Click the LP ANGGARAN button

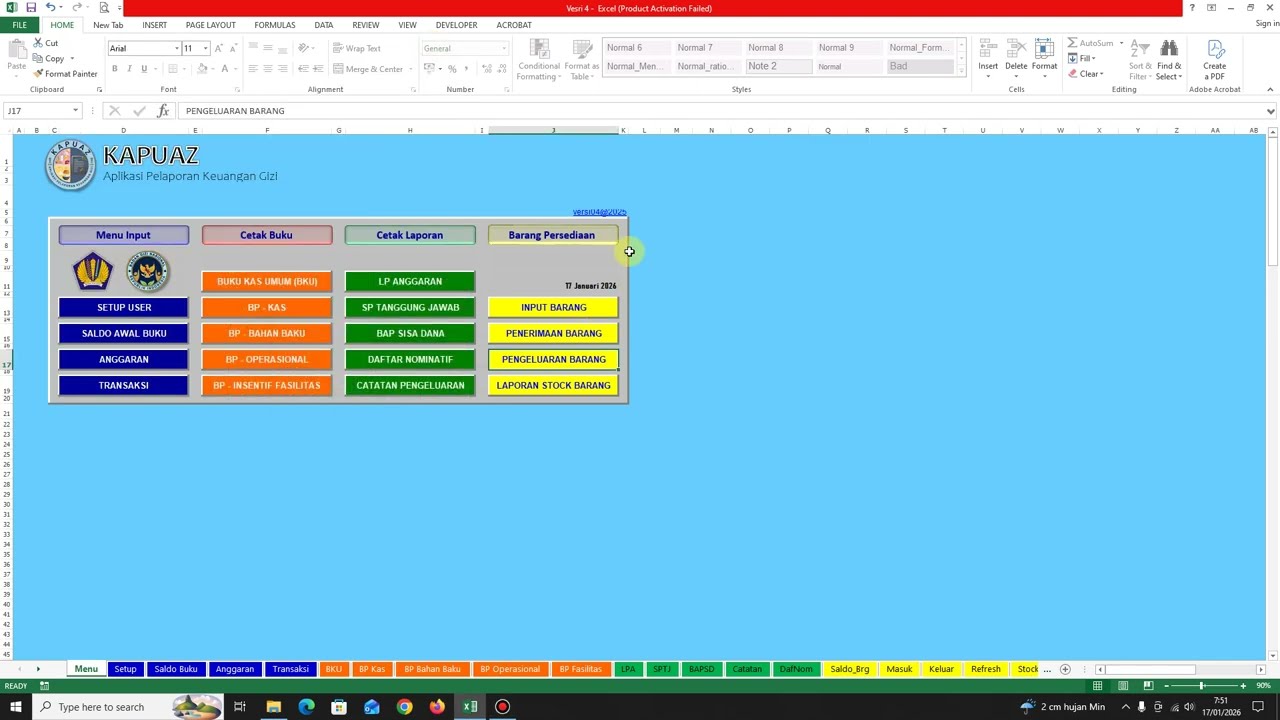(410, 281)
